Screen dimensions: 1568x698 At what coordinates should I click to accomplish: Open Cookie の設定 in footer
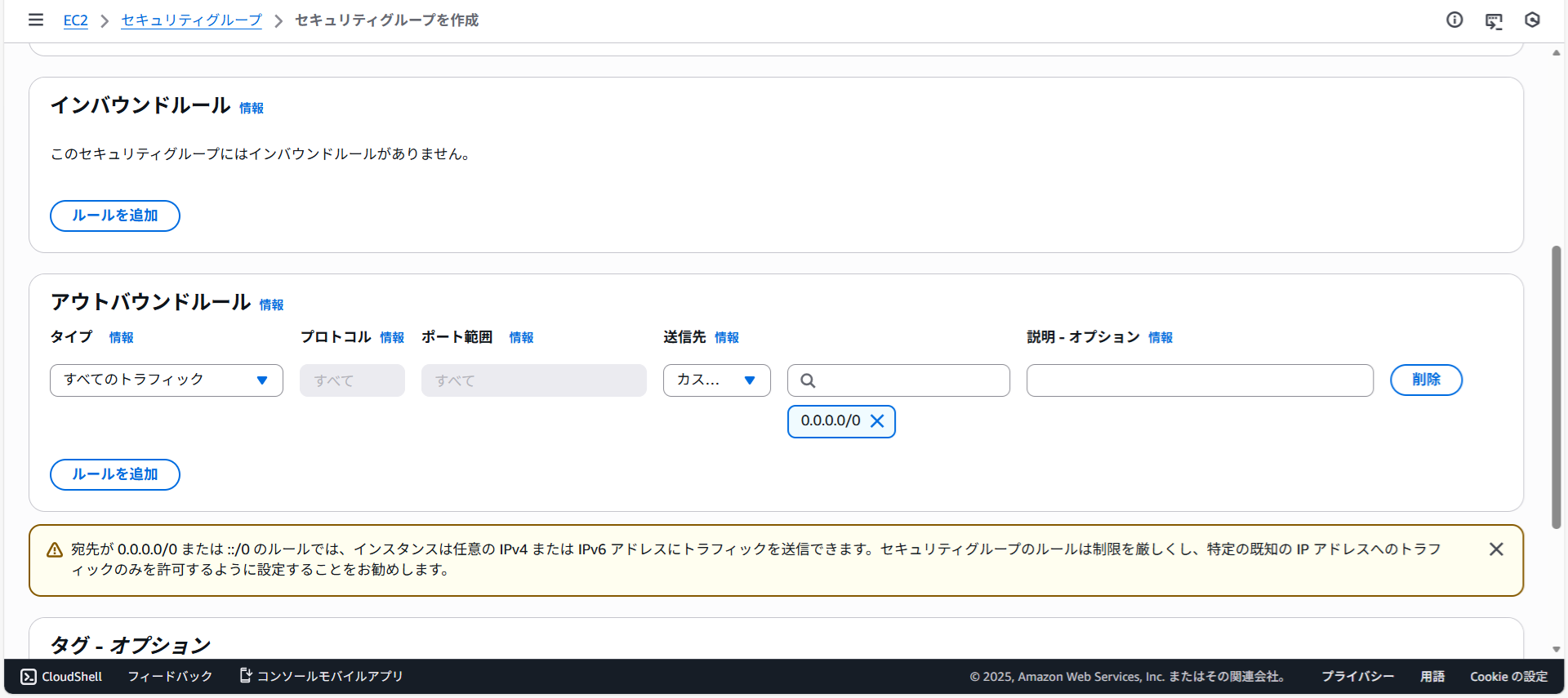1508,677
